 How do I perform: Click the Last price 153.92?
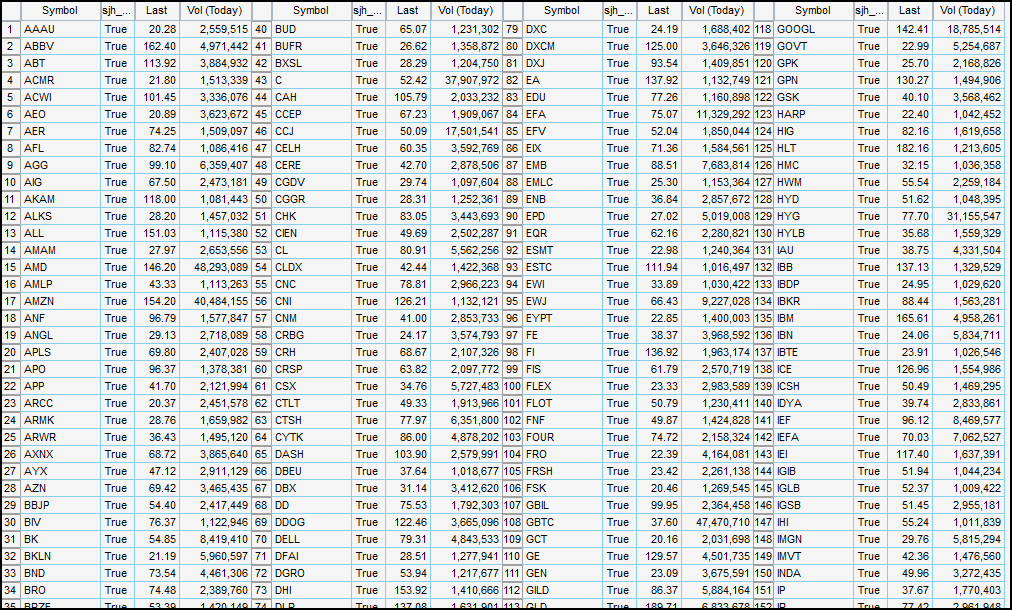pos(408,590)
